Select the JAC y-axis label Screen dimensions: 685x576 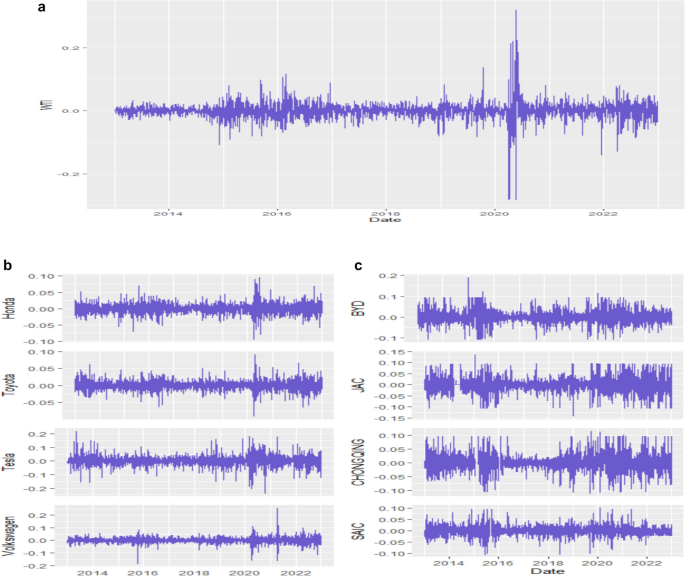click(358, 385)
